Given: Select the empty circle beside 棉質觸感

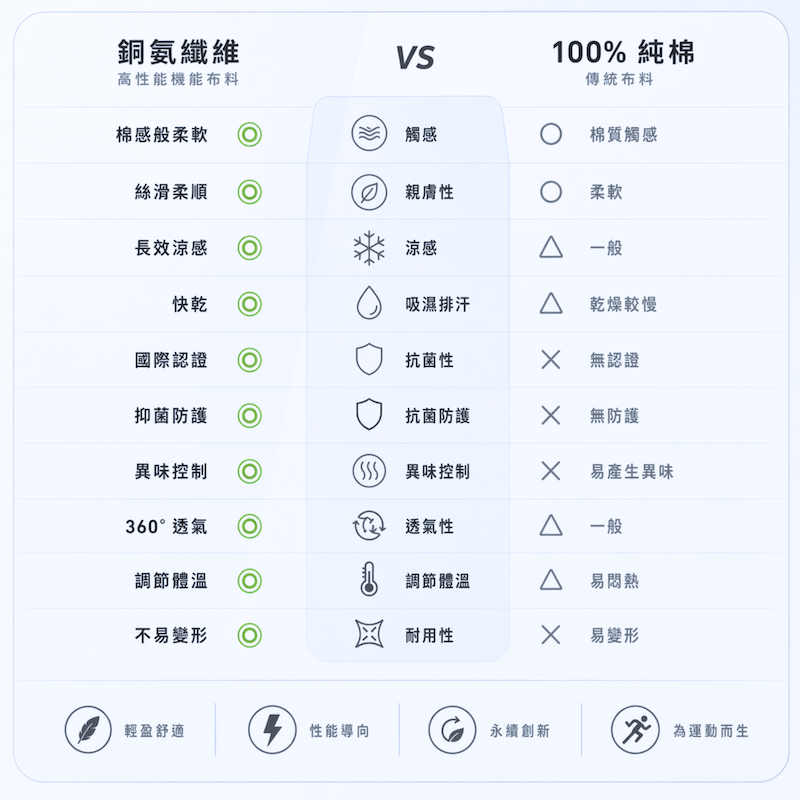Looking at the screenshot, I should [551, 134].
